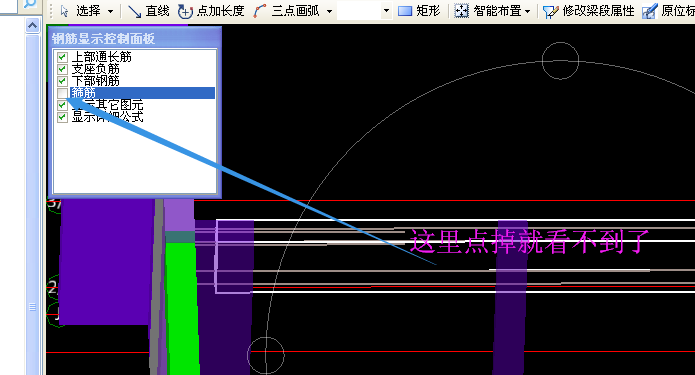
Task: Click the scroll up arrow on left scrollbar
Action: coord(32,26)
